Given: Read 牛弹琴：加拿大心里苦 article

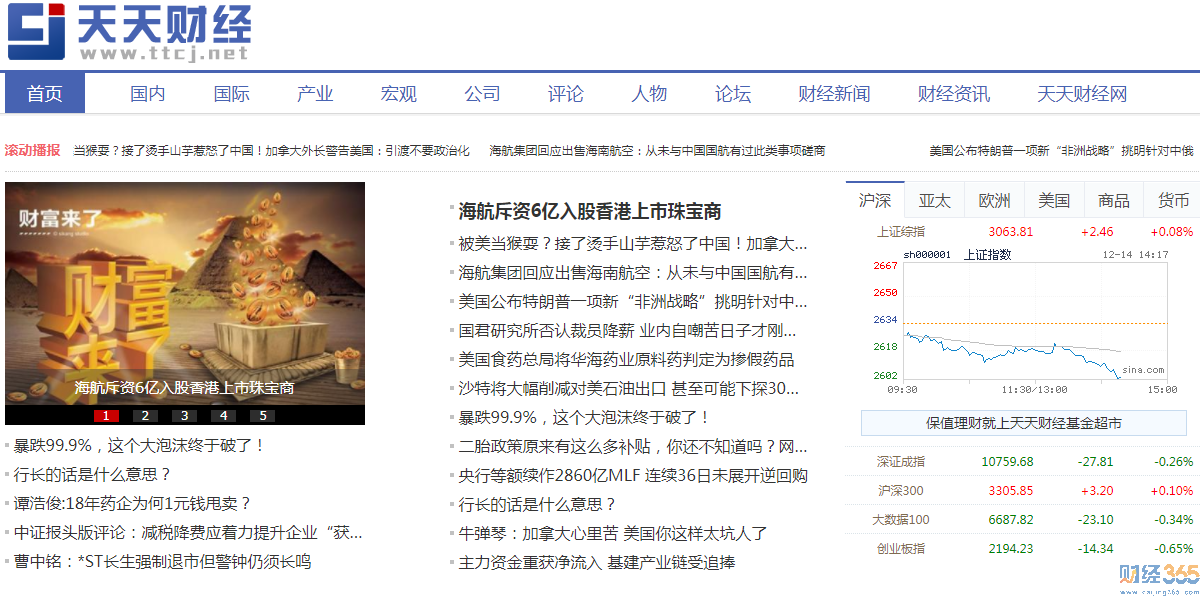Looking at the screenshot, I should point(613,533).
